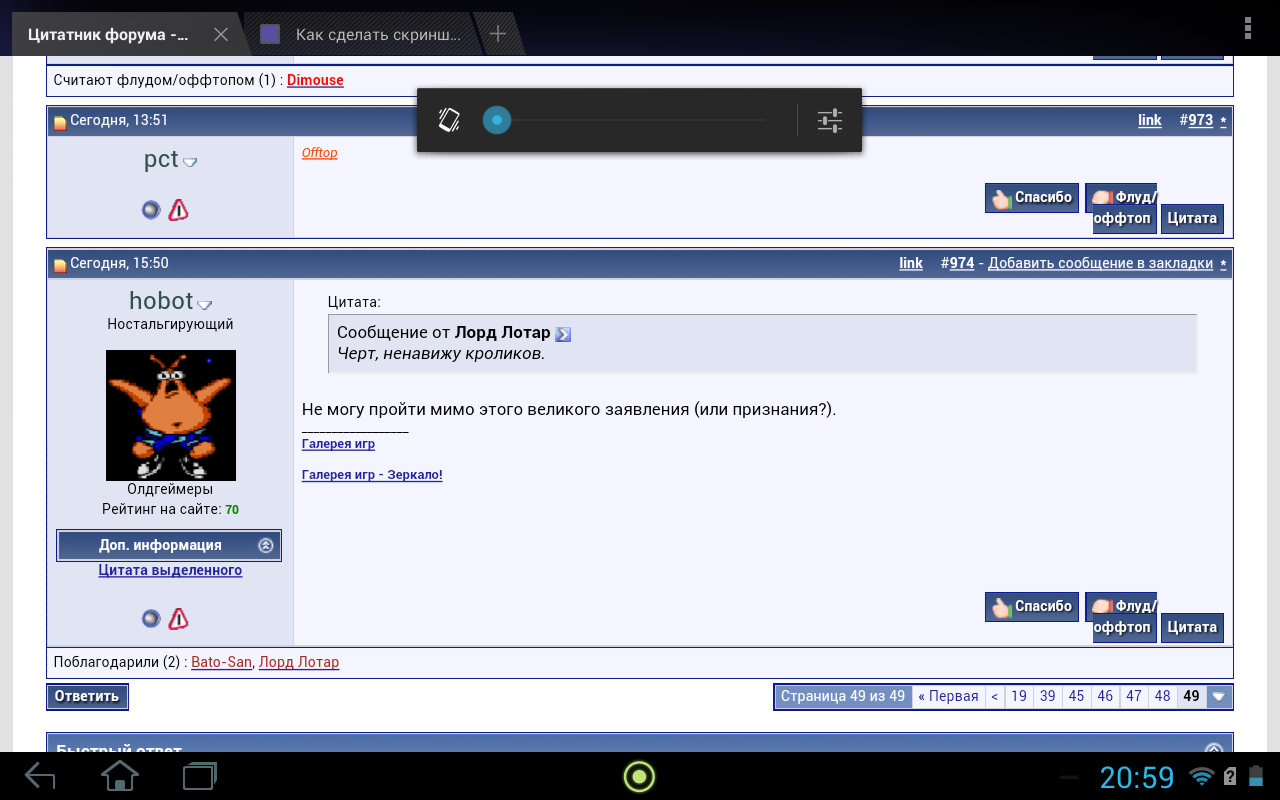Screen dimensions: 1280x800
Task: Click the post status icon beside Сегодня, 13:51
Action: (60, 122)
